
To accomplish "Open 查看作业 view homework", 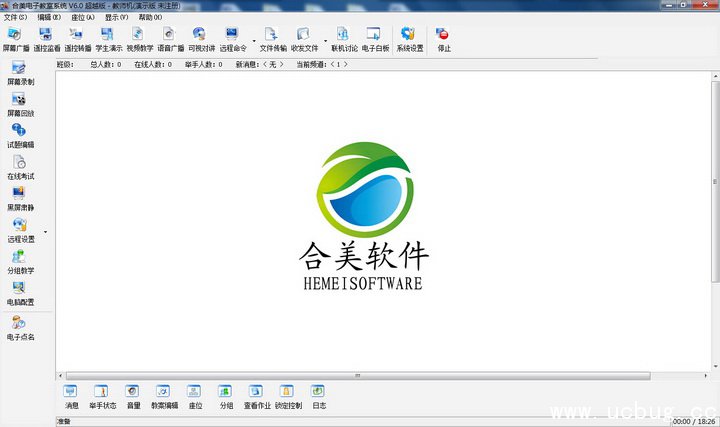I will (x=257, y=397).
